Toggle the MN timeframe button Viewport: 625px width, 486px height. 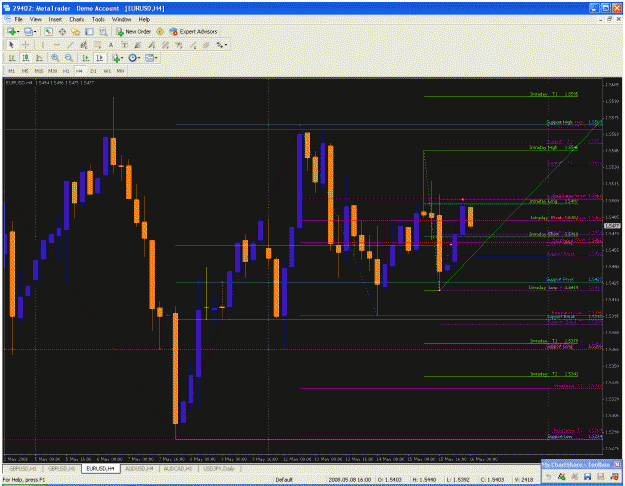120,71
